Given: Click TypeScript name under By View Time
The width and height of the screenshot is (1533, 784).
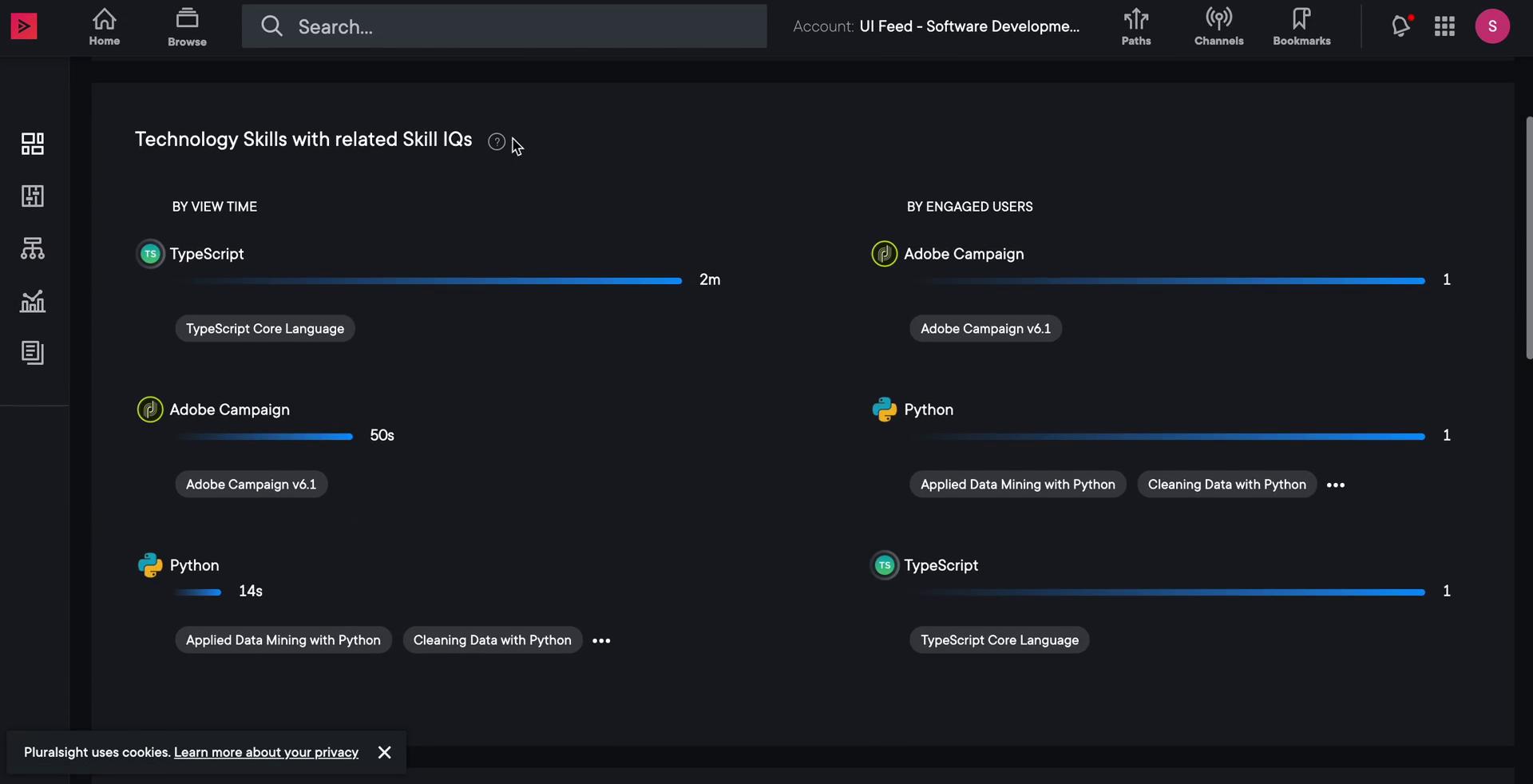Looking at the screenshot, I should pyautogui.click(x=207, y=254).
